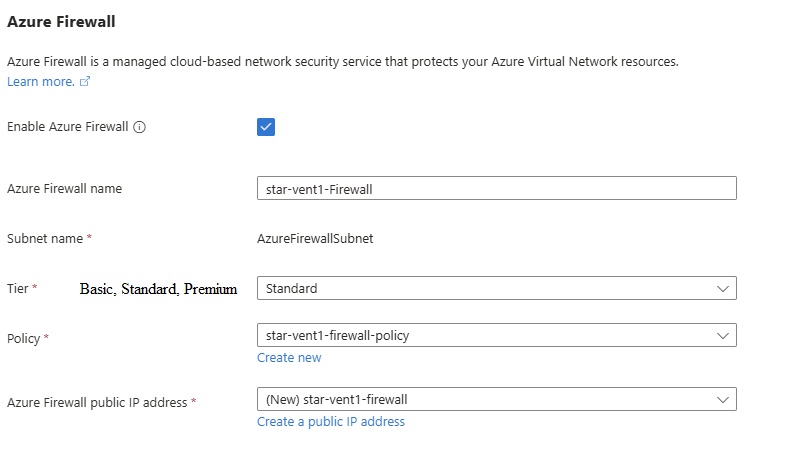The width and height of the screenshot is (798, 468).
Task: Click the chevron arrow of the Tier dropdown
Action: [x=723, y=288]
